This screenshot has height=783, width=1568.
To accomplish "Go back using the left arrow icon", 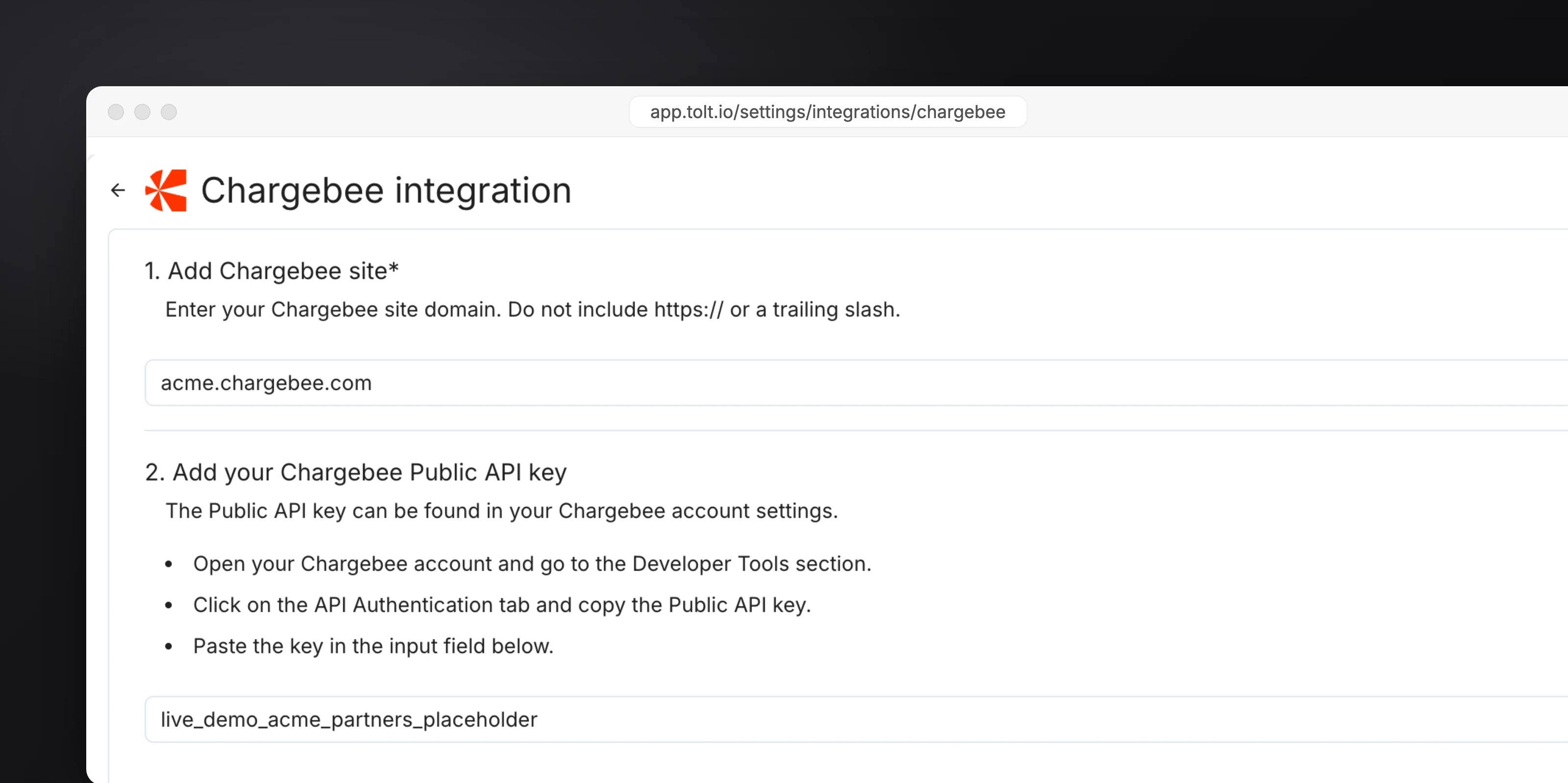I will click(x=118, y=191).
